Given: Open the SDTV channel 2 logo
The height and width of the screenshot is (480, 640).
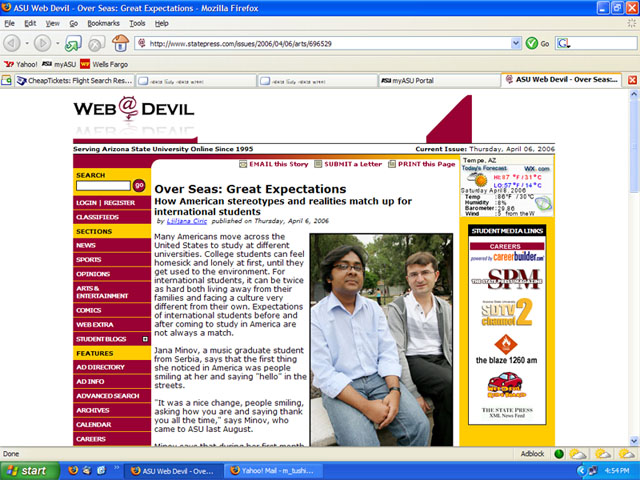Looking at the screenshot, I should click(507, 313).
